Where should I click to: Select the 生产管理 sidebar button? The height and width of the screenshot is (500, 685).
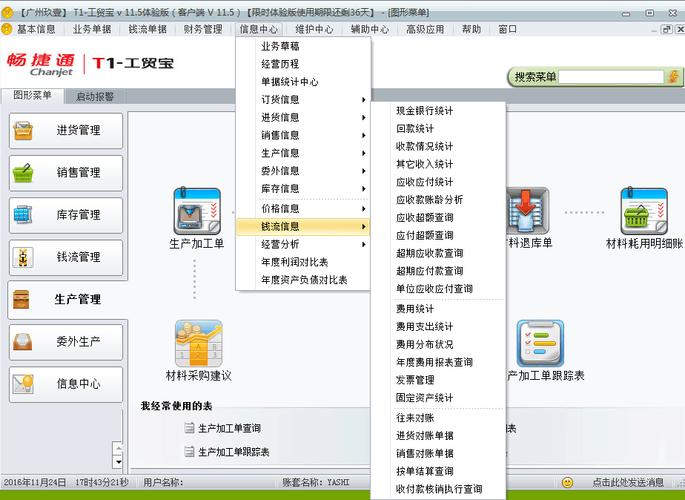point(67,300)
